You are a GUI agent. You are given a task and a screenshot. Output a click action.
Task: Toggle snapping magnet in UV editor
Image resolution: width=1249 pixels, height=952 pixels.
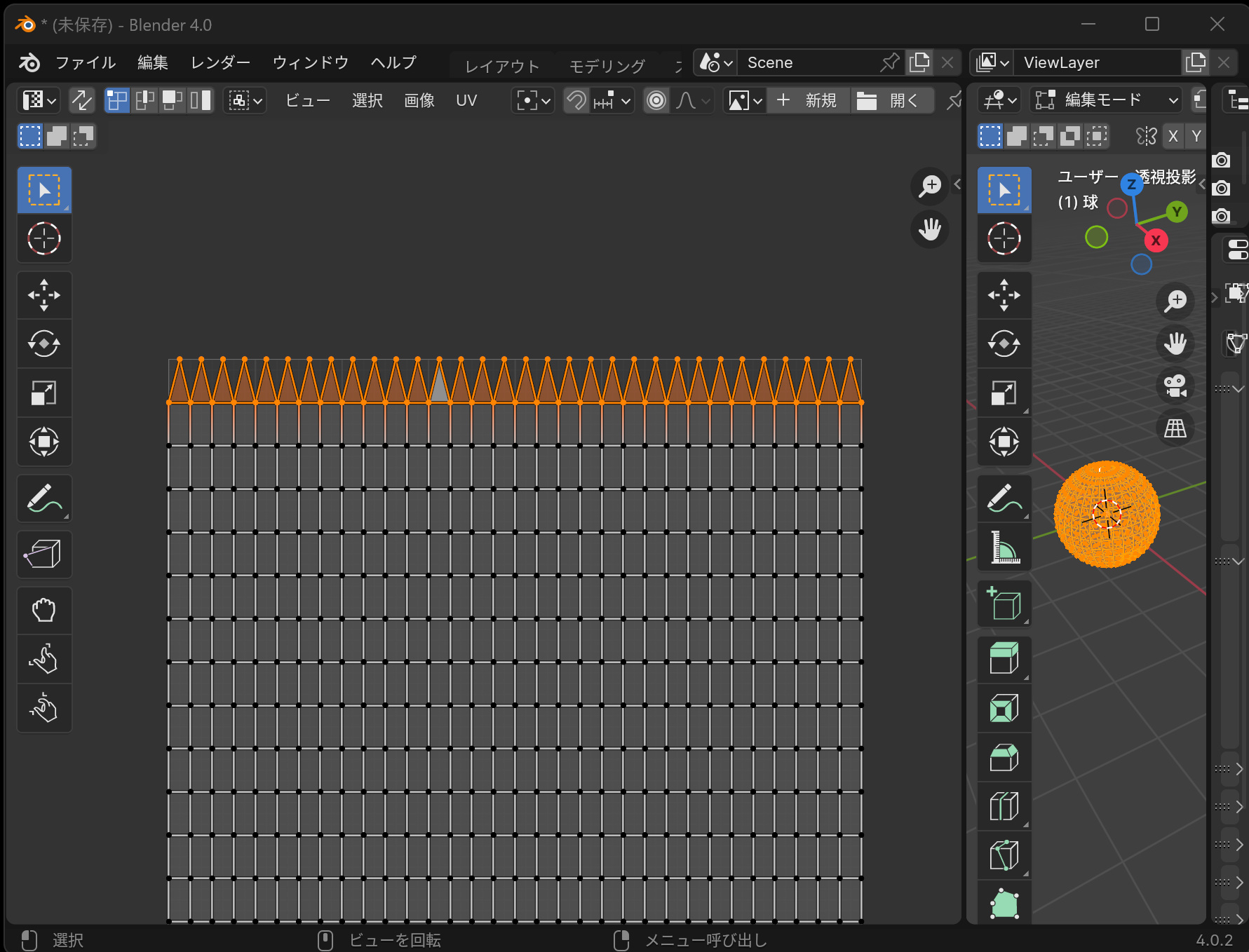[x=576, y=100]
